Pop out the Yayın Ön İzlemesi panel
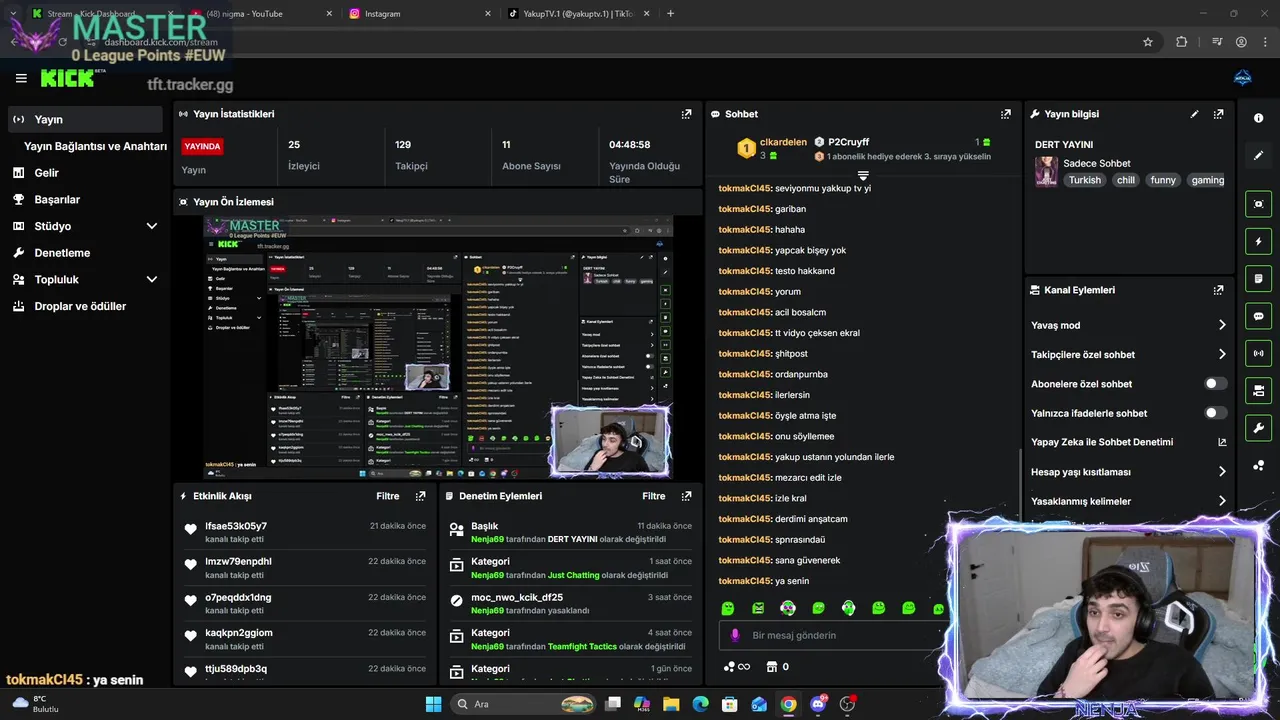Viewport: 1280px width, 720px height. pyautogui.click(x=686, y=201)
